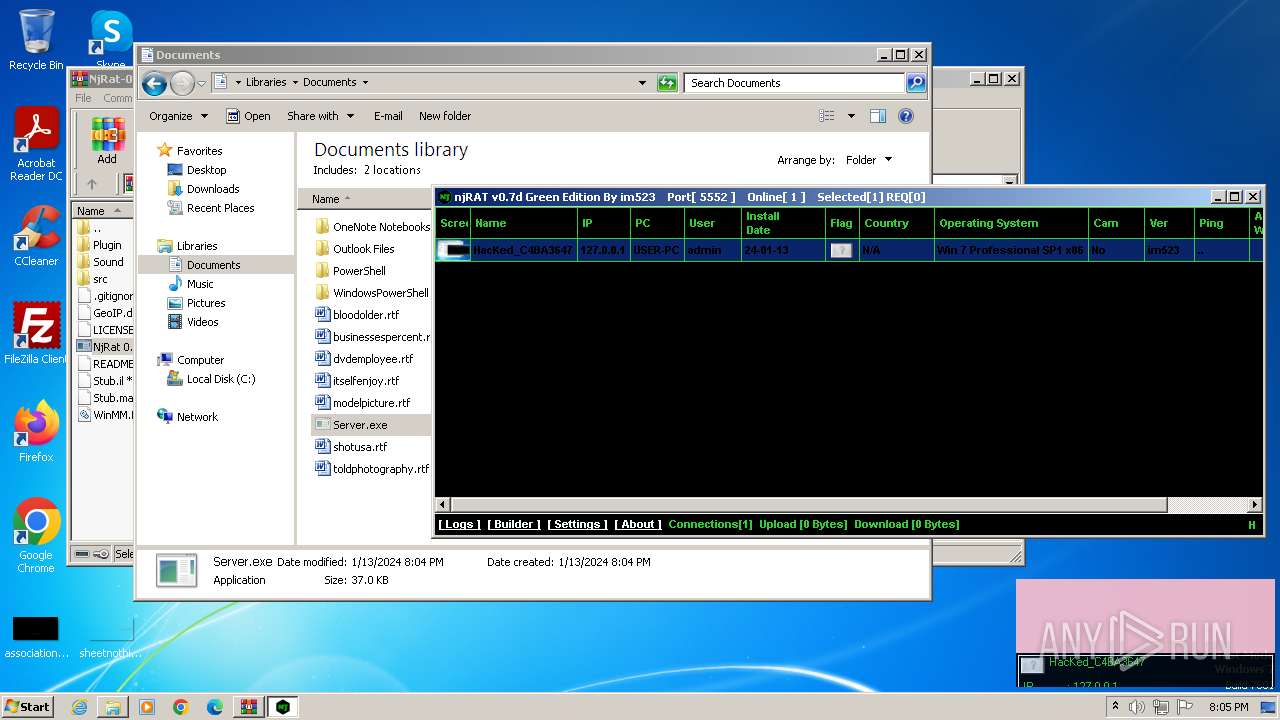Open the njRAT Logs tab
Screen dimensions: 1280x720
coord(459,524)
